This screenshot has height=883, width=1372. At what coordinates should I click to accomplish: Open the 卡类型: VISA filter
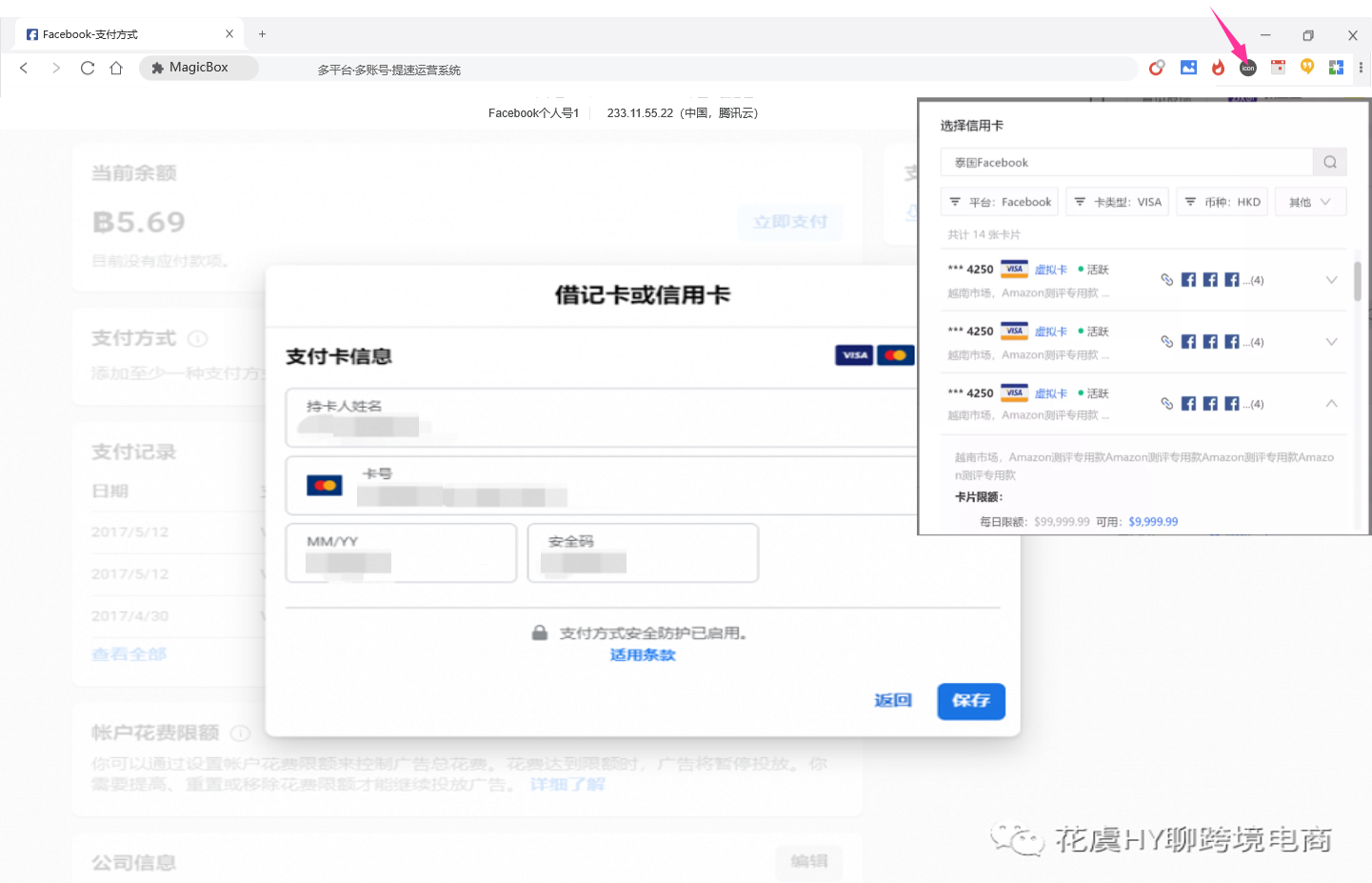[1118, 202]
